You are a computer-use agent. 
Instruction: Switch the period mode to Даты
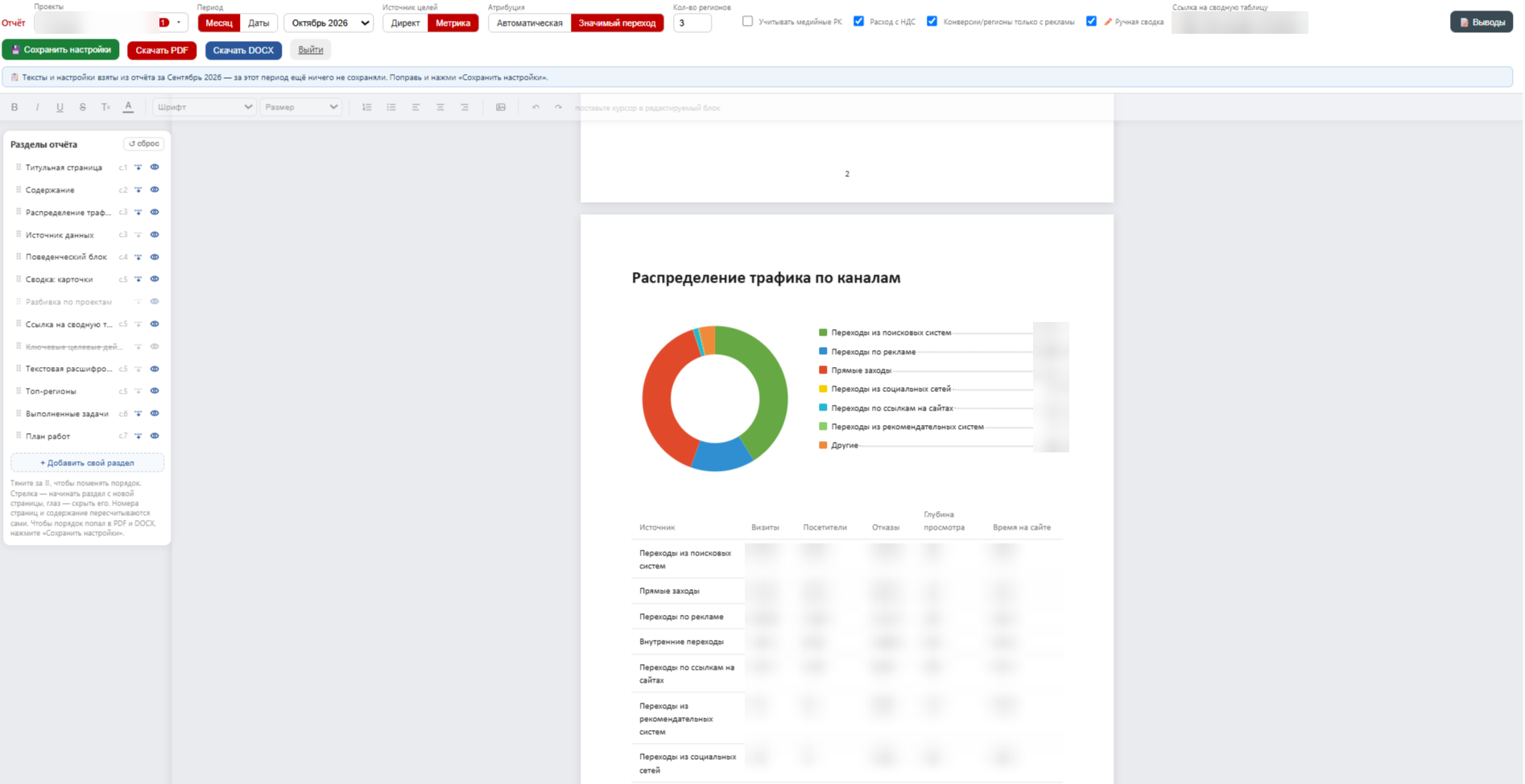(258, 23)
